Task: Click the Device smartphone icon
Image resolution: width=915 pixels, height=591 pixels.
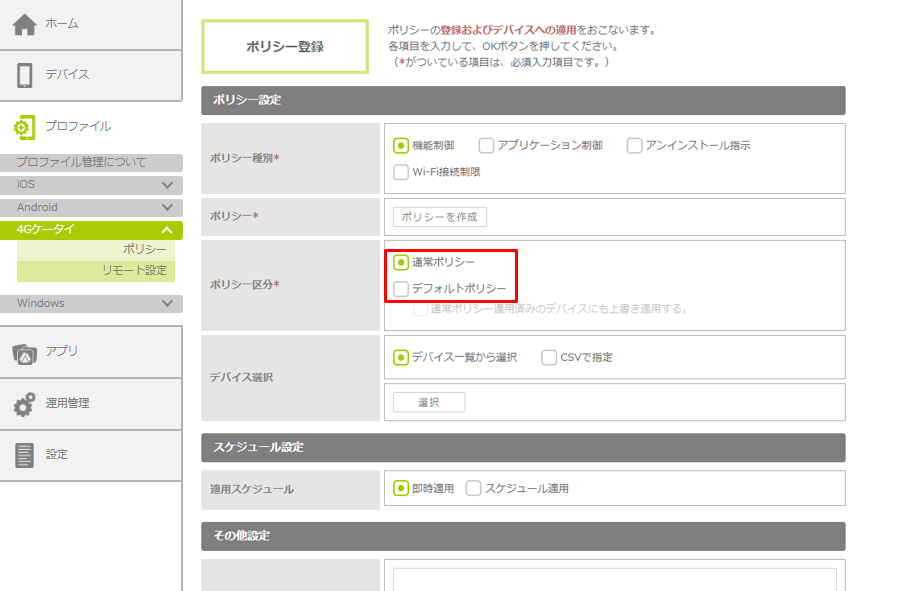Action: [25, 75]
